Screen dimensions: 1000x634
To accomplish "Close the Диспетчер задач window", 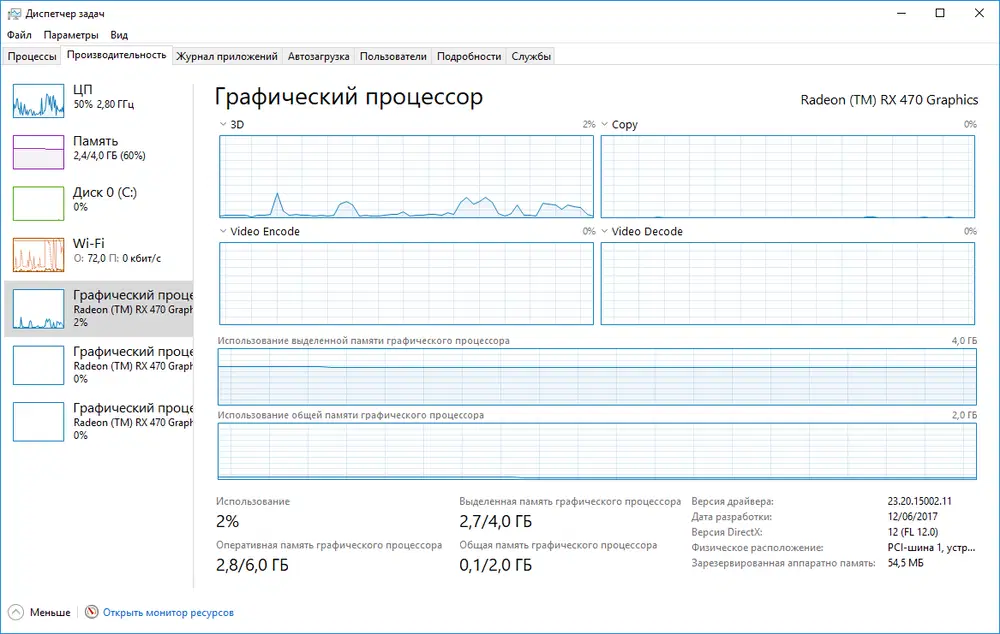I will [x=980, y=13].
